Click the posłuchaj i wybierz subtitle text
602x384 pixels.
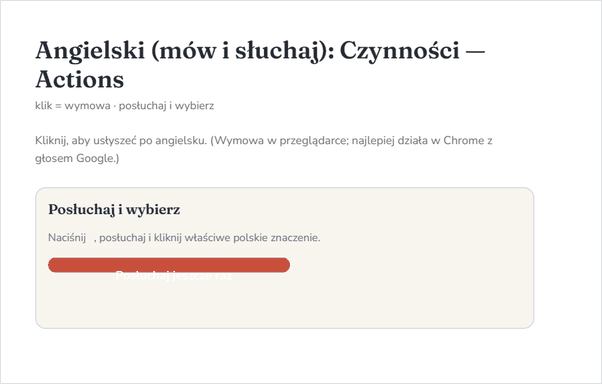[166, 106]
